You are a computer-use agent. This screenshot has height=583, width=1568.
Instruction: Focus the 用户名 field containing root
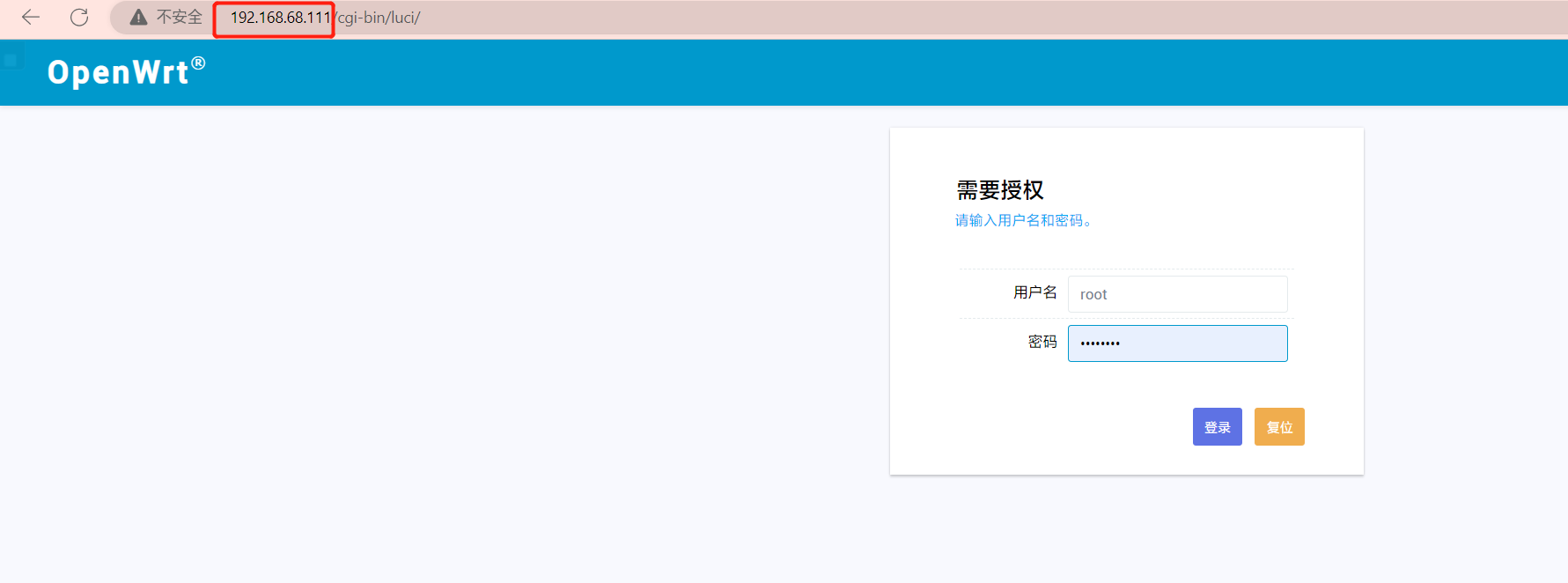click(1177, 294)
